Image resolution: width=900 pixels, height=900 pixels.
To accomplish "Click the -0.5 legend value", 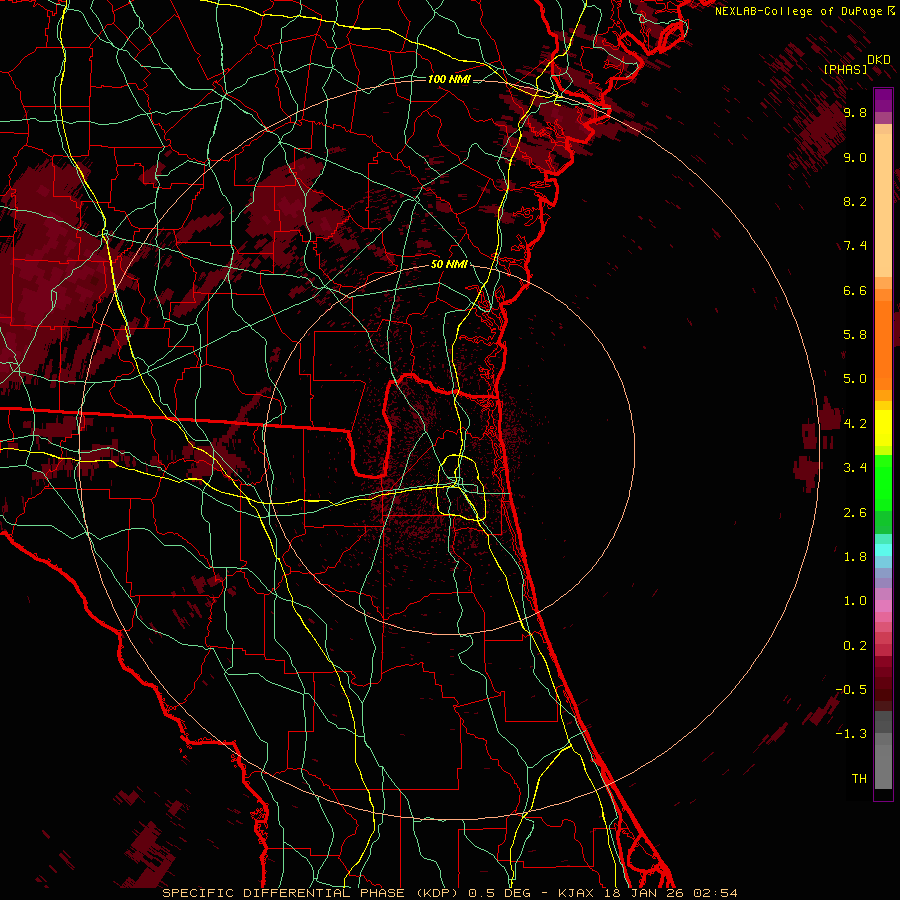I will [851, 690].
